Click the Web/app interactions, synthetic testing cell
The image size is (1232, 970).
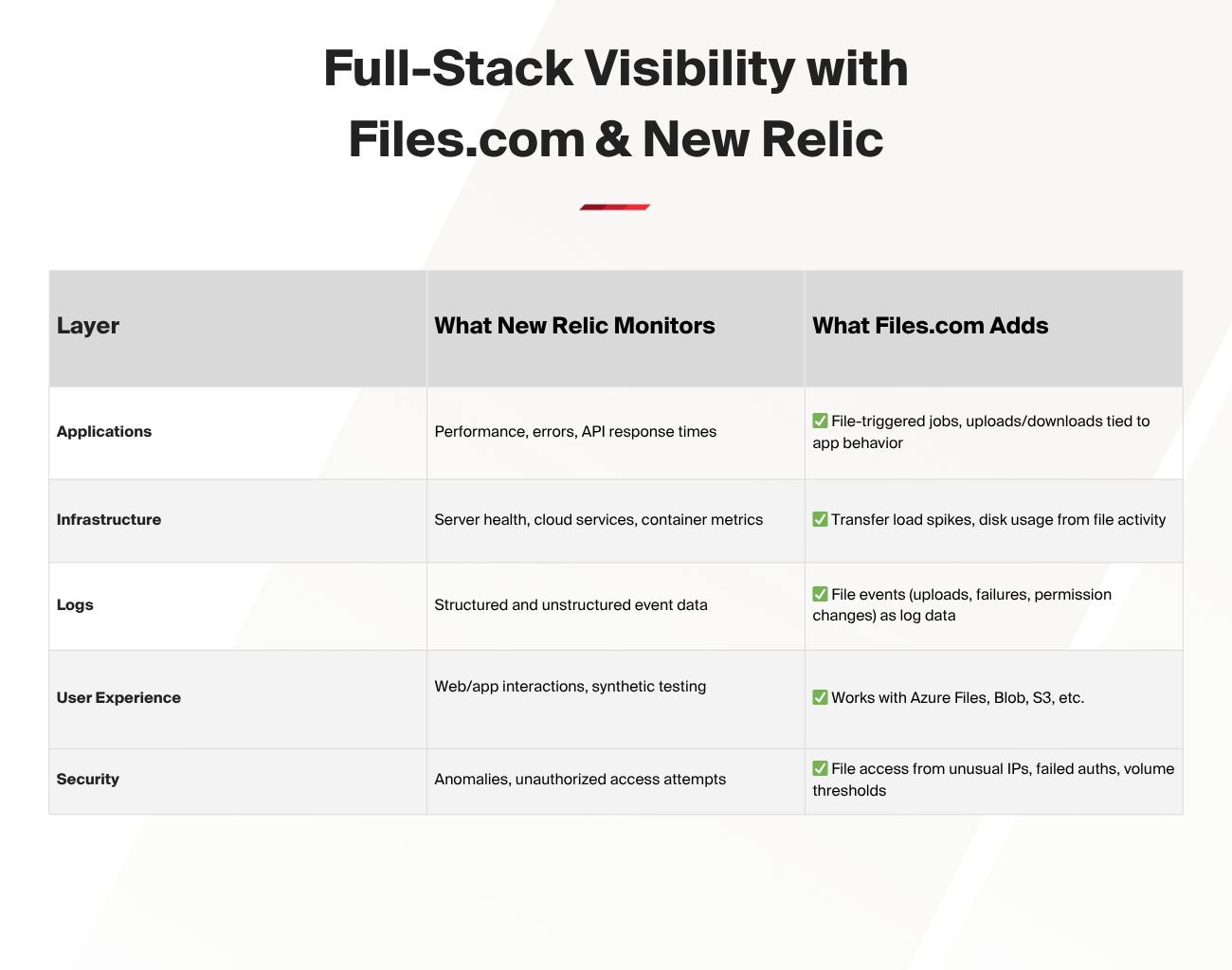click(570, 686)
